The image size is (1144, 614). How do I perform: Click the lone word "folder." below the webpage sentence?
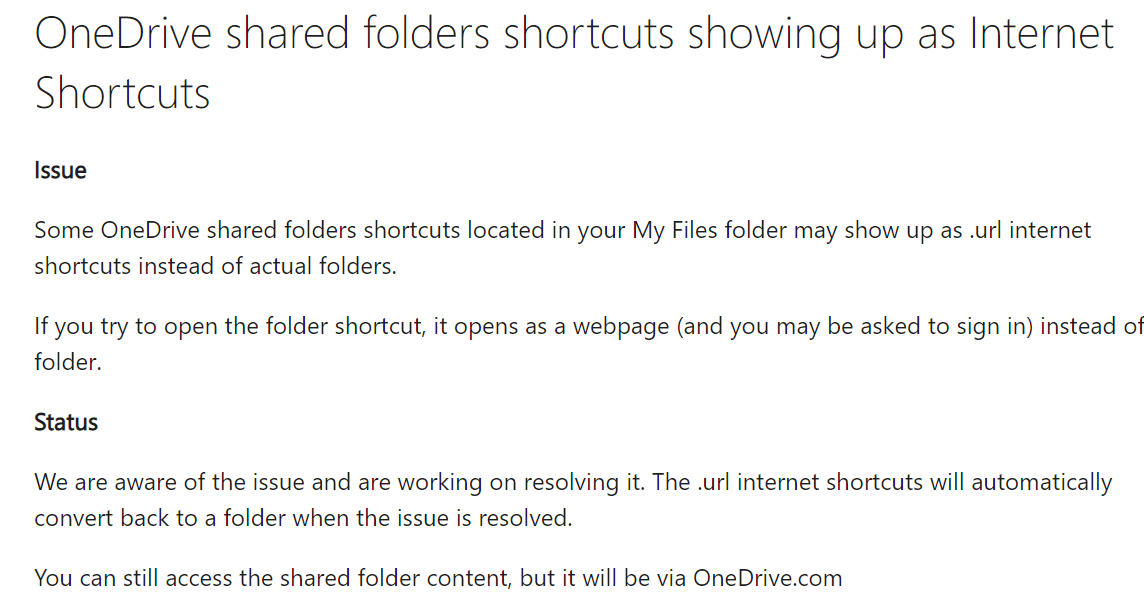(68, 362)
